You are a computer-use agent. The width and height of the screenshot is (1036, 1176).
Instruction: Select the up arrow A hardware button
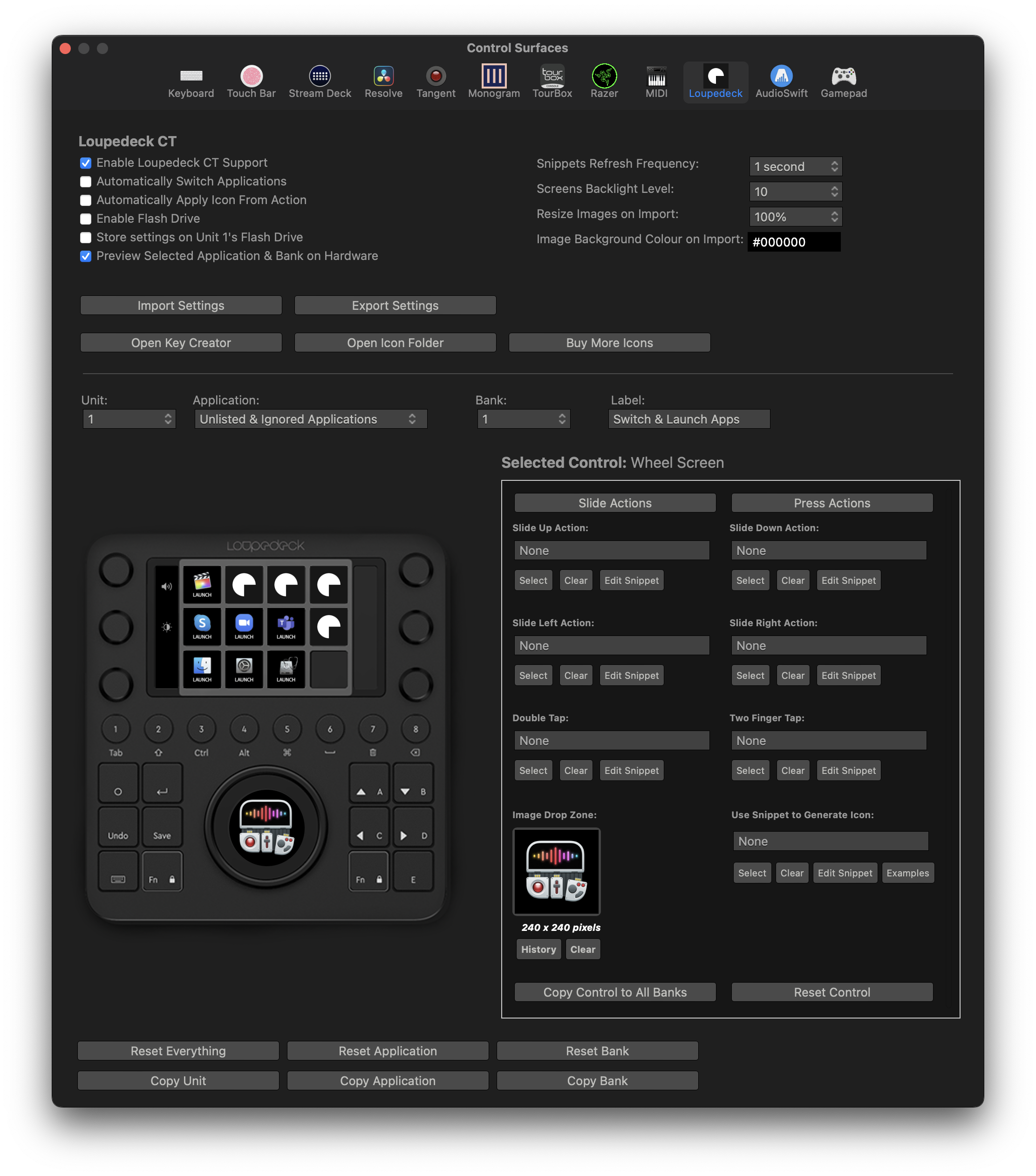click(x=369, y=783)
